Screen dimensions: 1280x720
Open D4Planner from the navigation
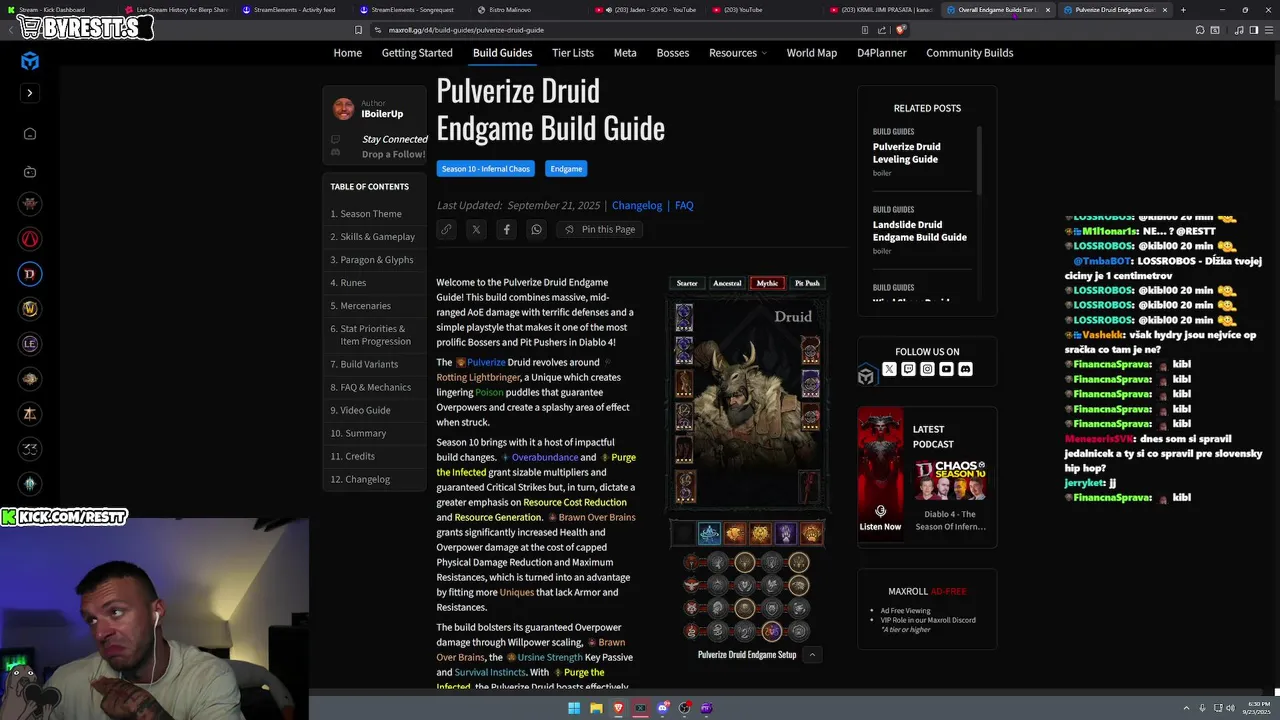point(882,53)
